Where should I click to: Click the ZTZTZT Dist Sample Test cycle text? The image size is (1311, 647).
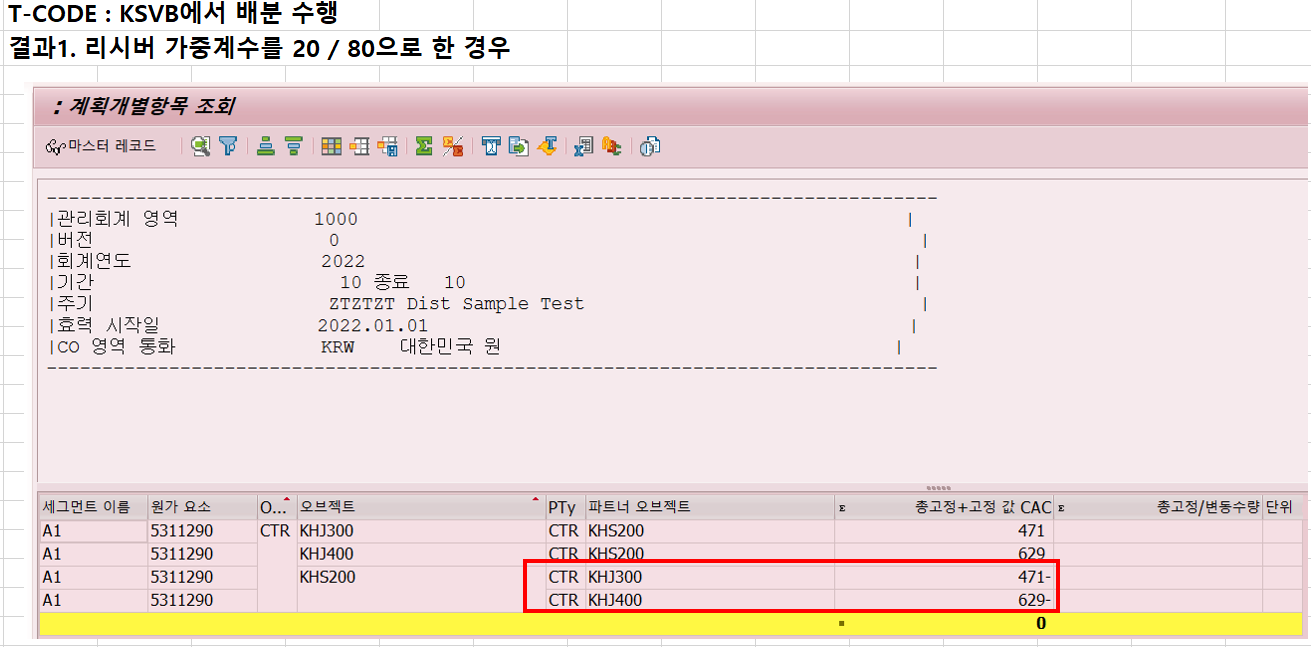click(x=456, y=304)
